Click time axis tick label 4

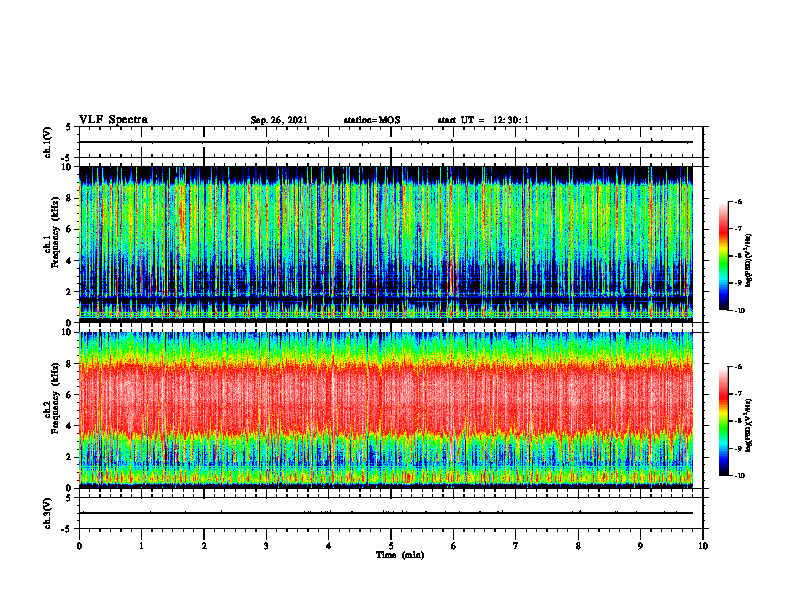(x=329, y=546)
